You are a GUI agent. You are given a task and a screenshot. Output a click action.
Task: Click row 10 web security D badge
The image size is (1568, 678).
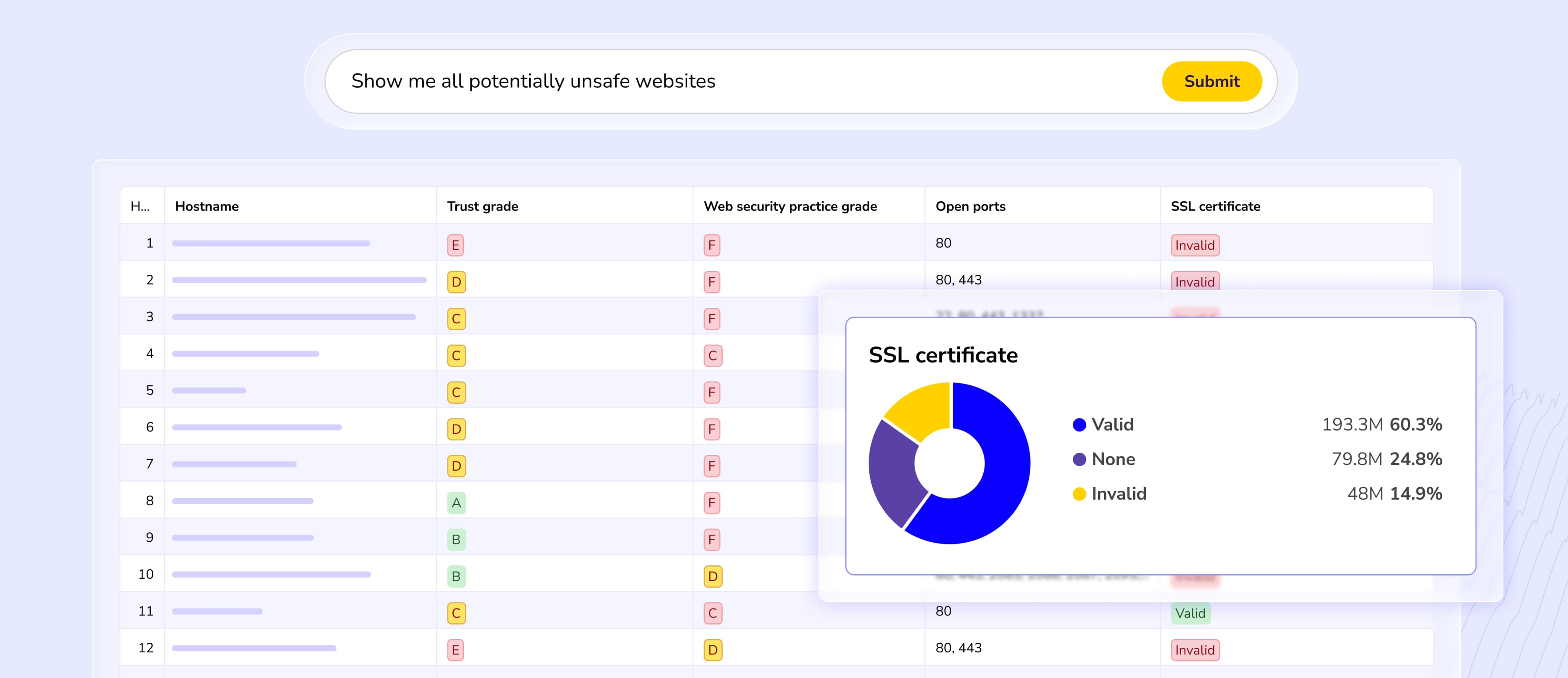712,576
